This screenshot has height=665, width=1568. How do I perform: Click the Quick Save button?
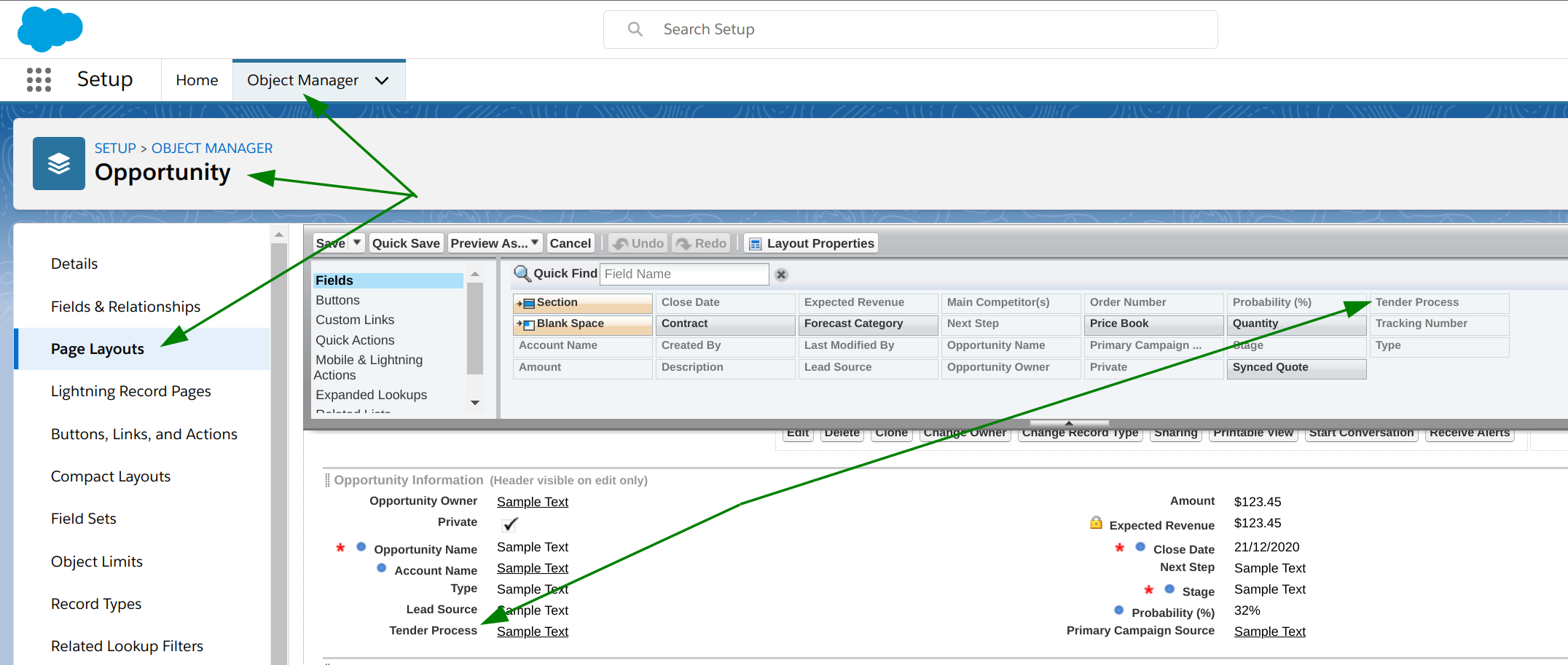click(406, 243)
